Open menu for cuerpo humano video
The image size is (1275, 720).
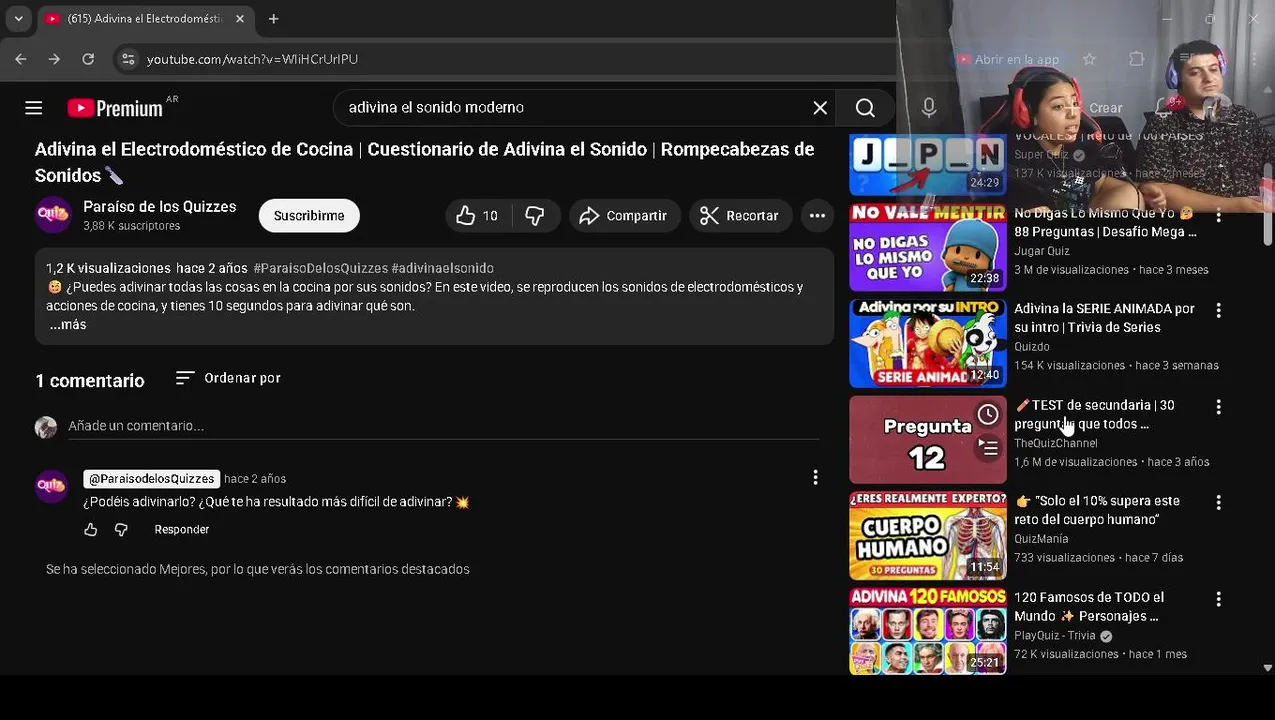[1218, 503]
